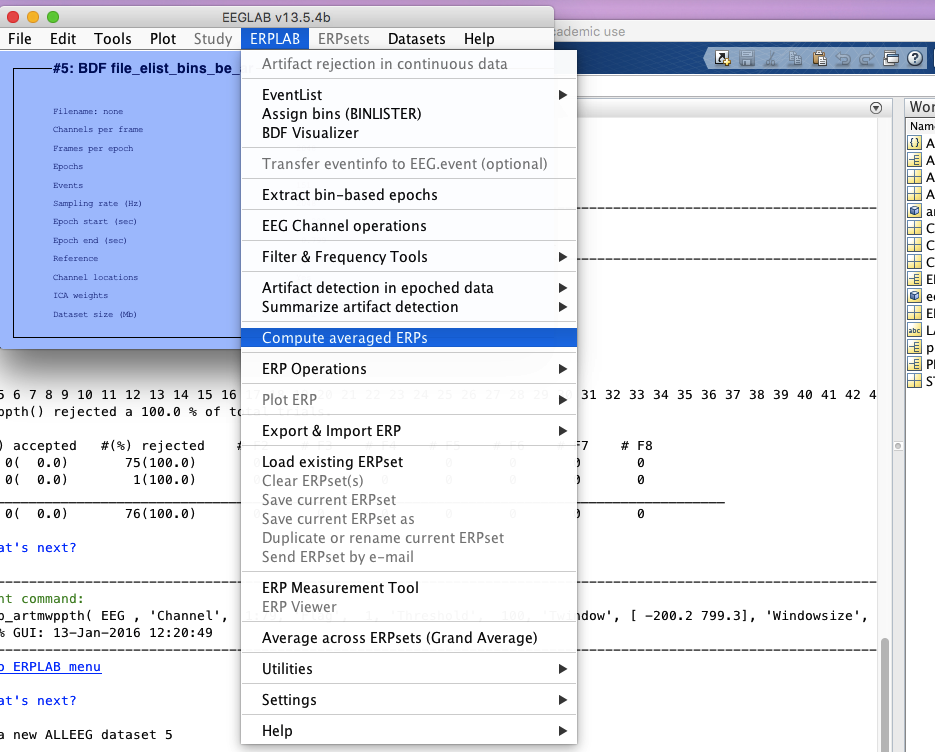935x752 pixels.
Task: Select the abc string variable icon in Workspace
Action: (x=914, y=330)
